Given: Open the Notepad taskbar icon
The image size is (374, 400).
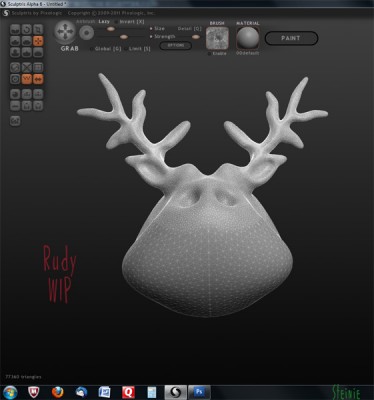Looking at the screenshot, I should [152, 393].
